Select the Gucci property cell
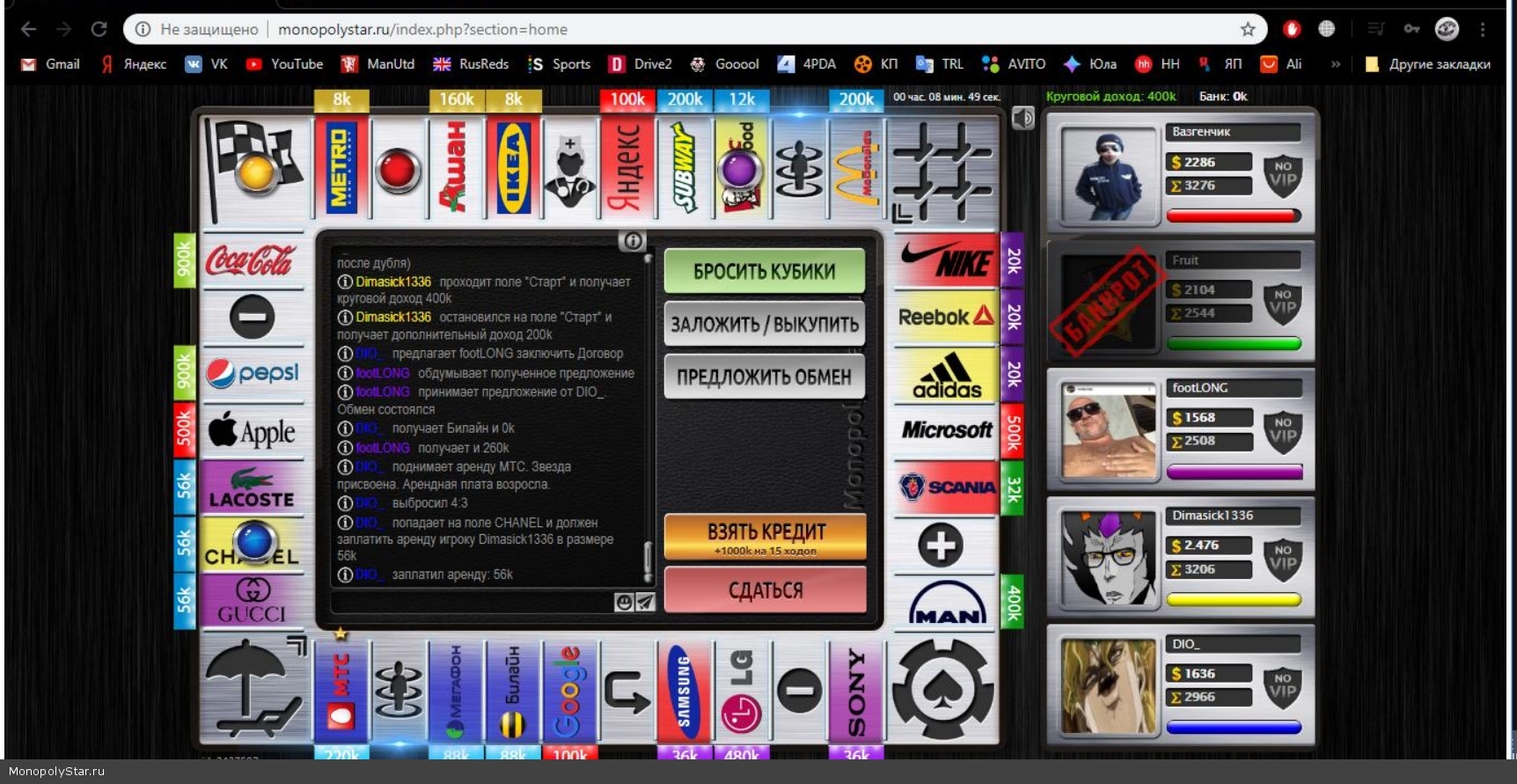Screen dimensions: 1517x784 253,602
